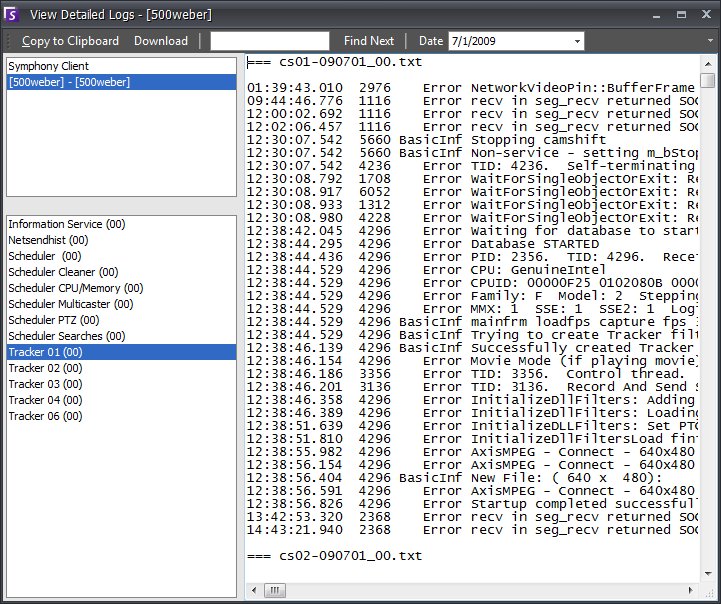
Task: Click 'mainfrm loadfps capture fps' log line
Action: 472,322
